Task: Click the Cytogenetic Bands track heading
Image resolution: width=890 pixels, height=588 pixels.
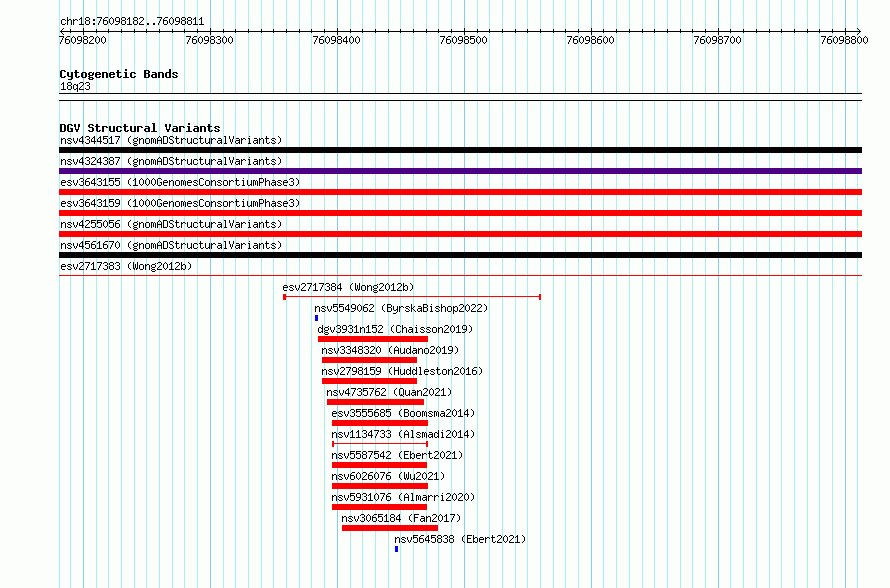Action: click(x=119, y=74)
